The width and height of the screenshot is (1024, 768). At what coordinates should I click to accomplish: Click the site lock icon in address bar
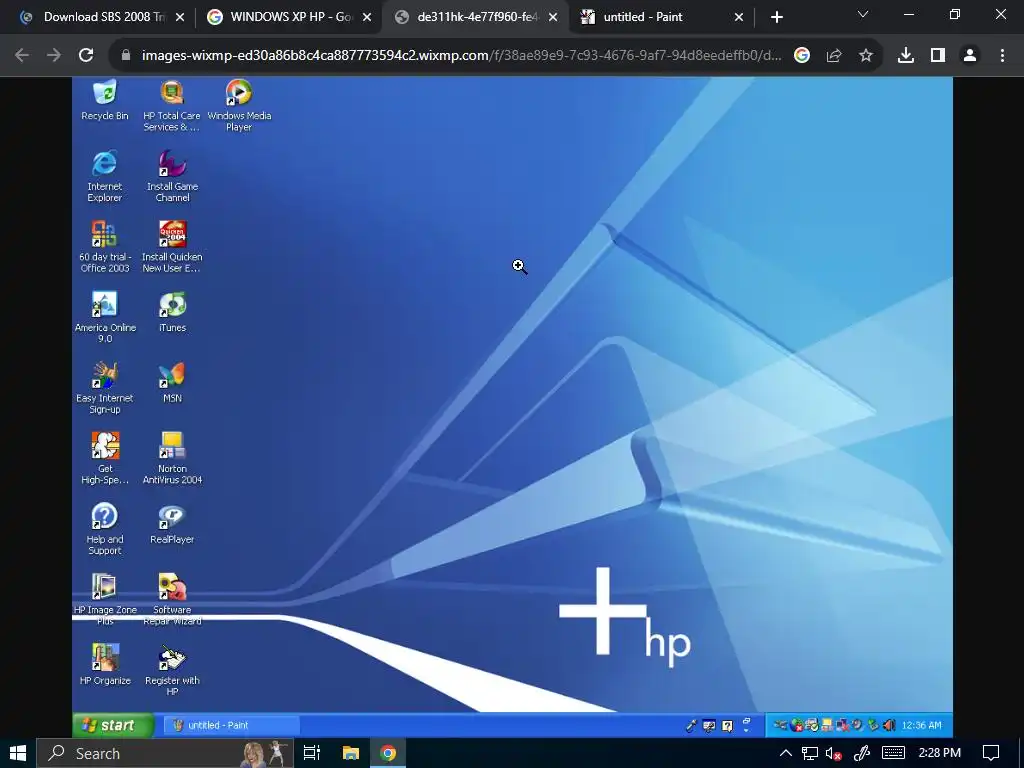(x=126, y=56)
